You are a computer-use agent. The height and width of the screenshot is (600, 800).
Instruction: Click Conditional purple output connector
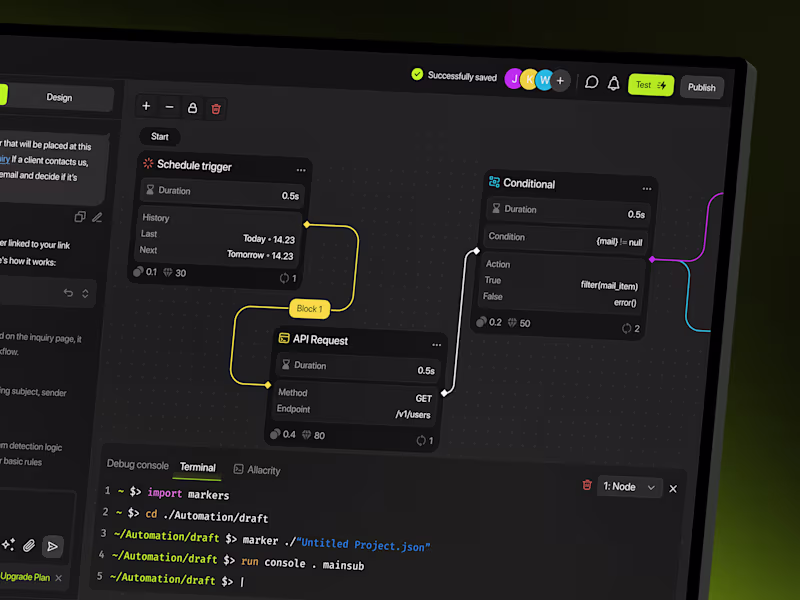(652, 260)
